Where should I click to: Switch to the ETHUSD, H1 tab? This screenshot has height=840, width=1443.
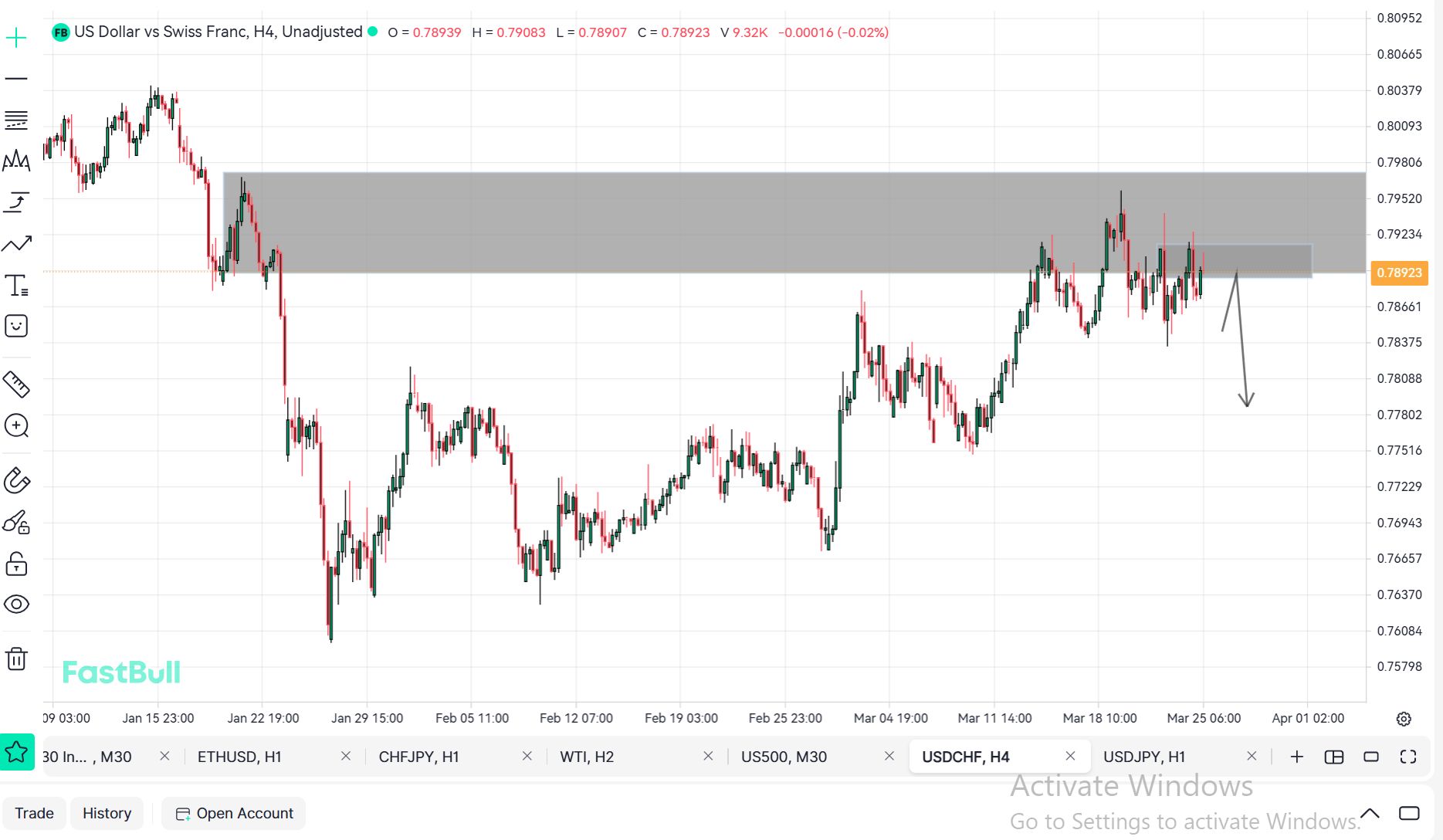[239, 757]
